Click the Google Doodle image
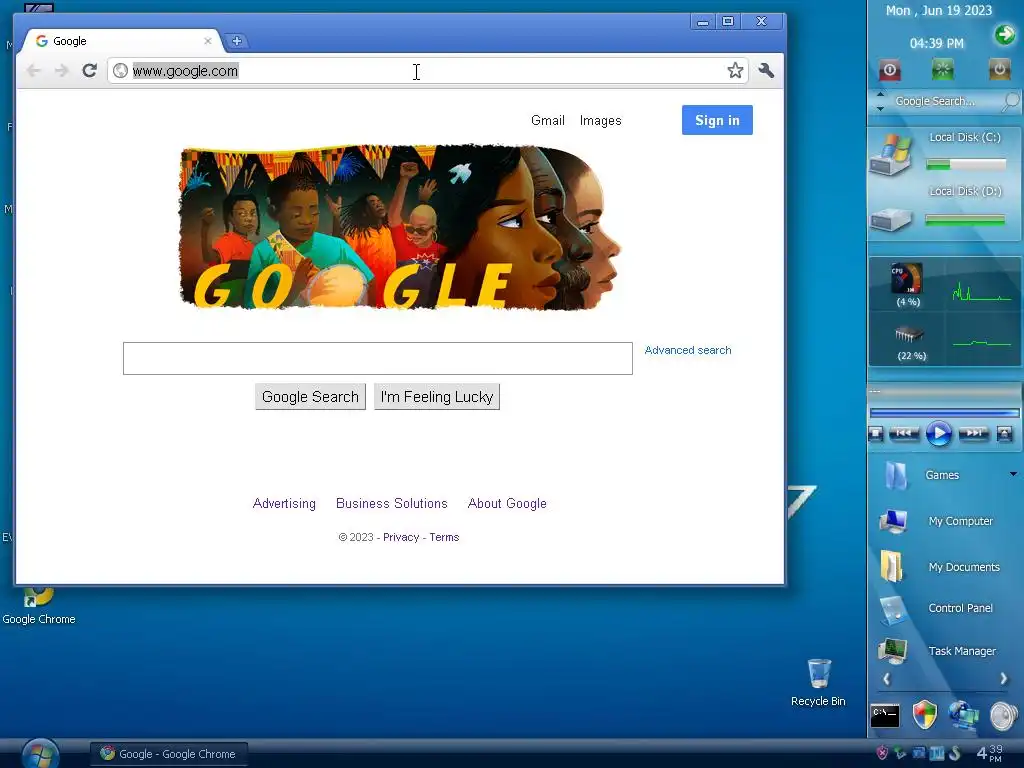 400,227
